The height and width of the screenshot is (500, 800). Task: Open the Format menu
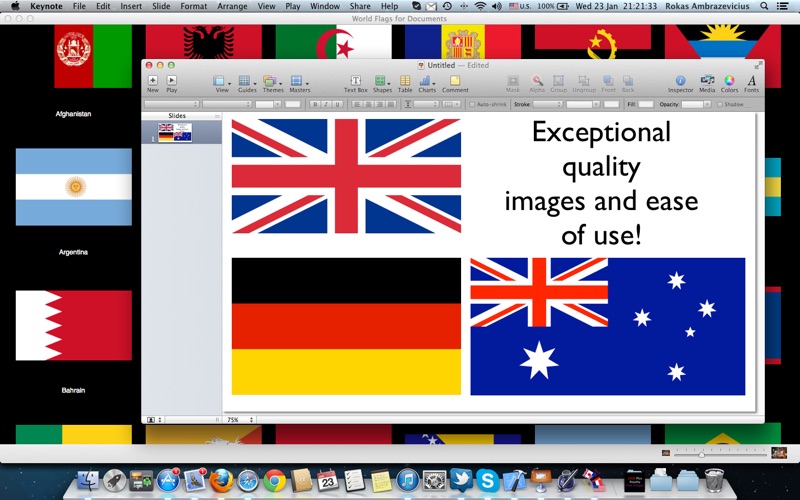coord(194,6)
